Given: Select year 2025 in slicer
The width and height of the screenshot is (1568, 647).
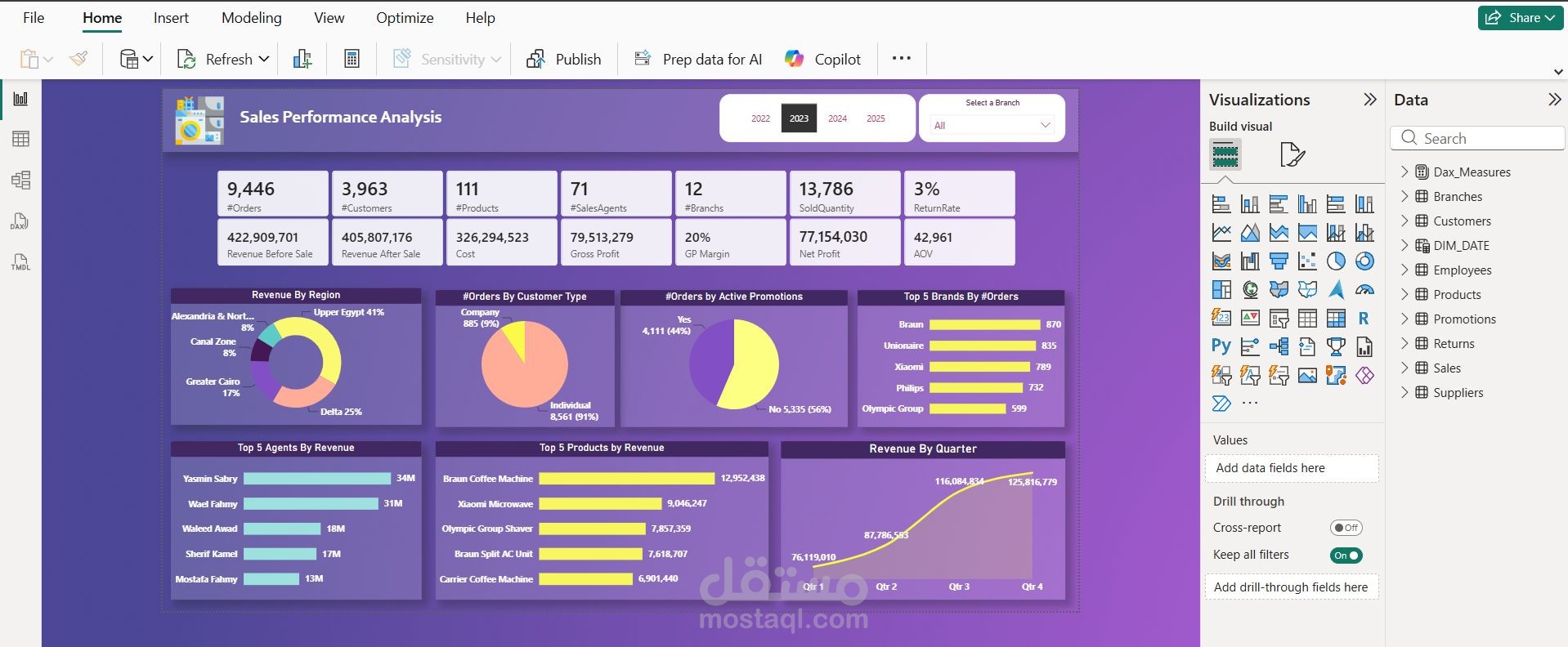Looking at the screenshot, I should [876, 118].
